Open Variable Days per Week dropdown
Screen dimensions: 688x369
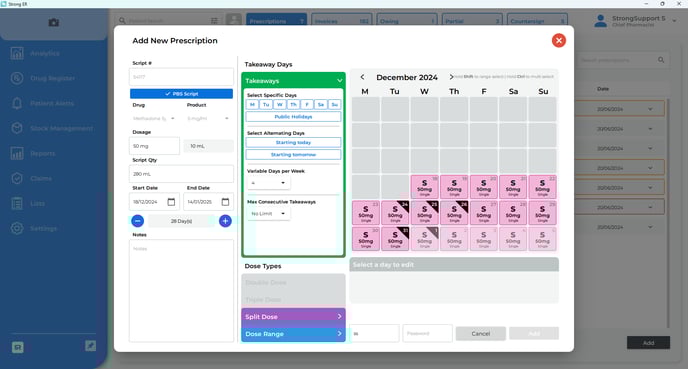[268, 183]
